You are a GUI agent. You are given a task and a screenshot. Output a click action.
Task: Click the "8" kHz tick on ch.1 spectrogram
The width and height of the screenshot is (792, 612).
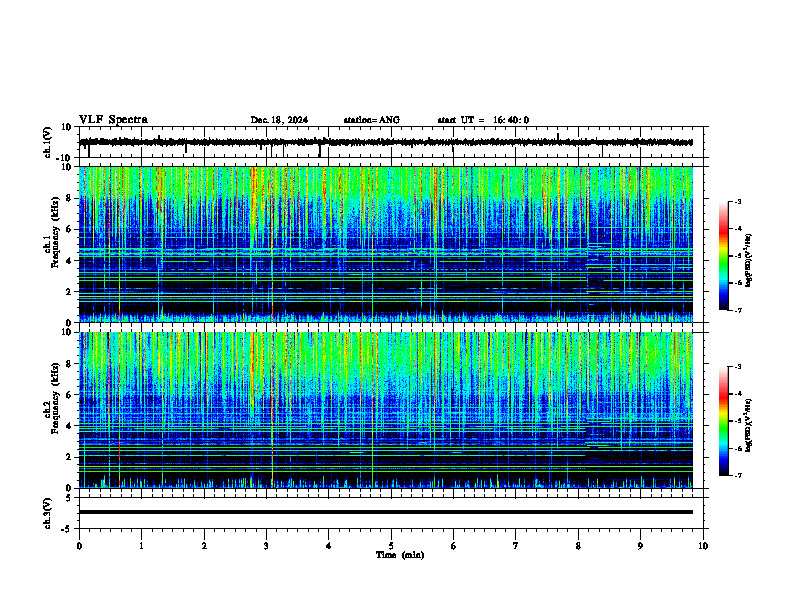69,198
